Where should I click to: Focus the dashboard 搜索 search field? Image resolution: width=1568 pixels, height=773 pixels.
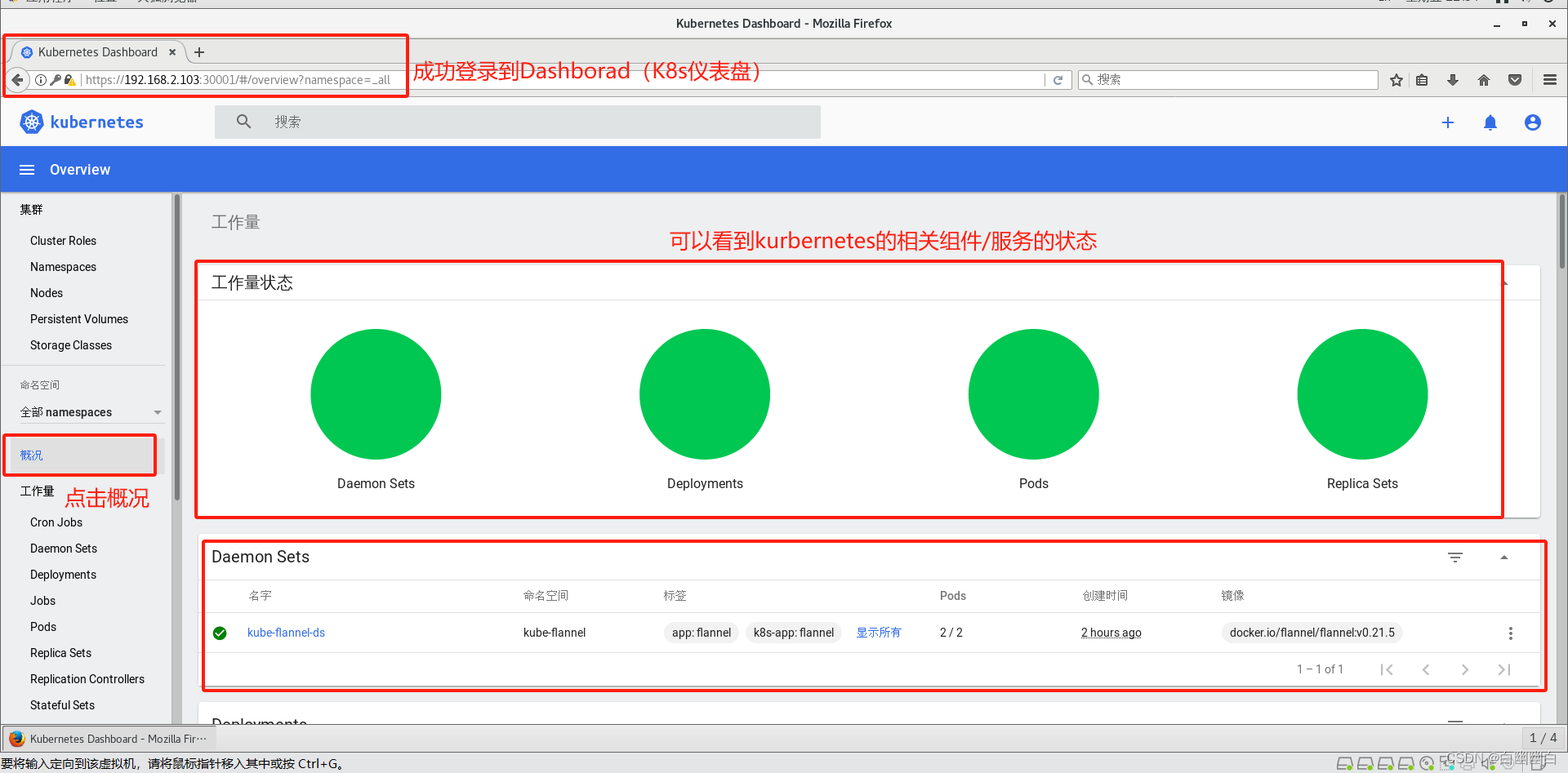click(x=518, y=122)
